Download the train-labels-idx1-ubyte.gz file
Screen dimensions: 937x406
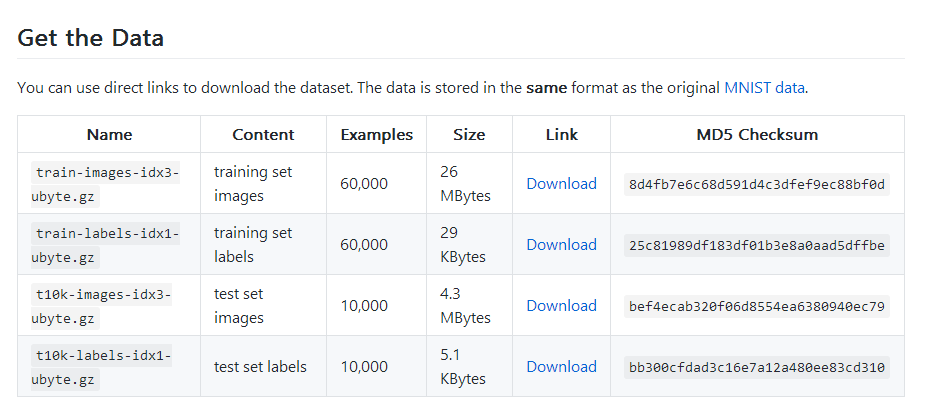(561, 245)
